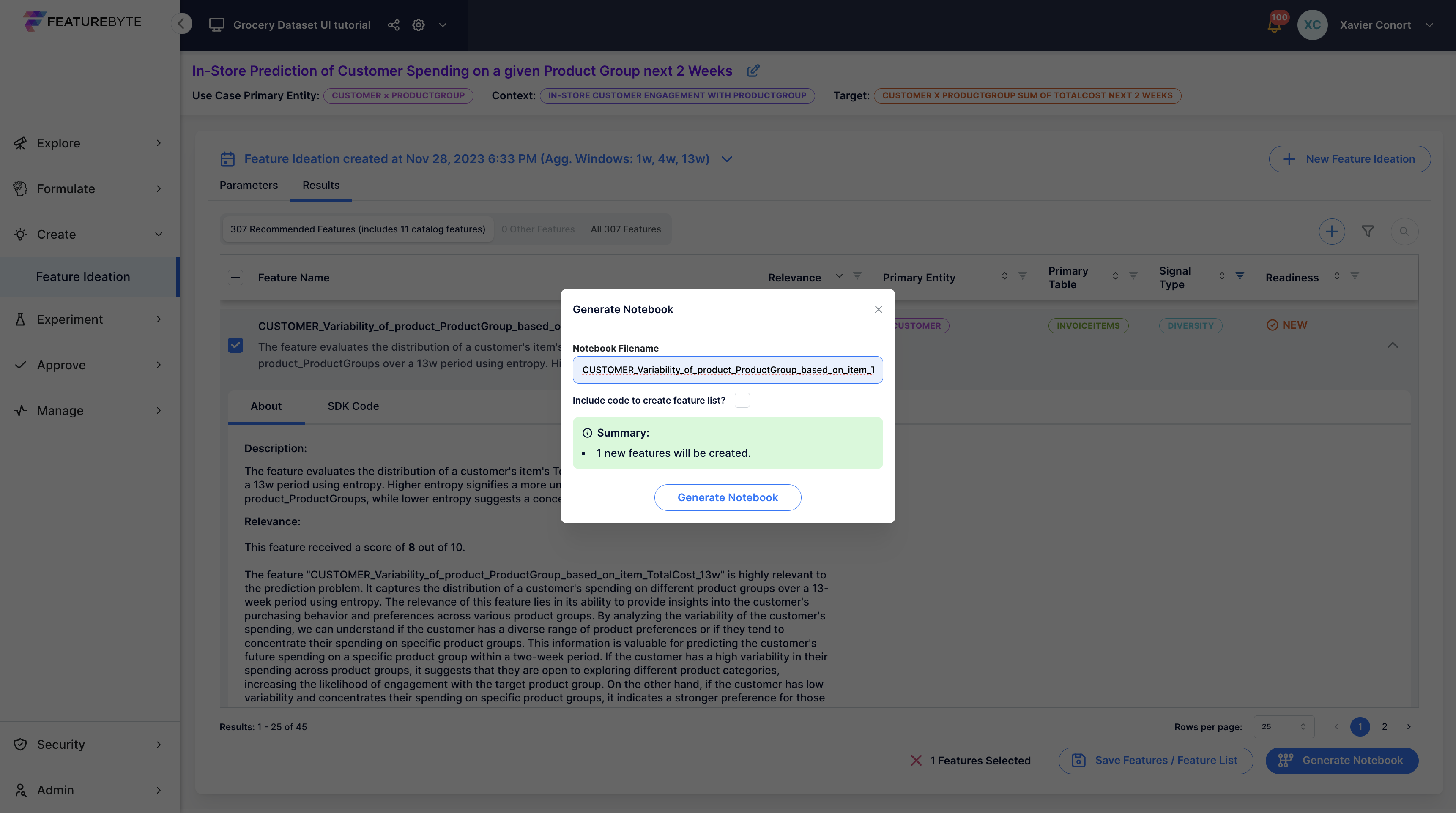
Task: Filter the Primary Table column
Action: [1133, 276]
